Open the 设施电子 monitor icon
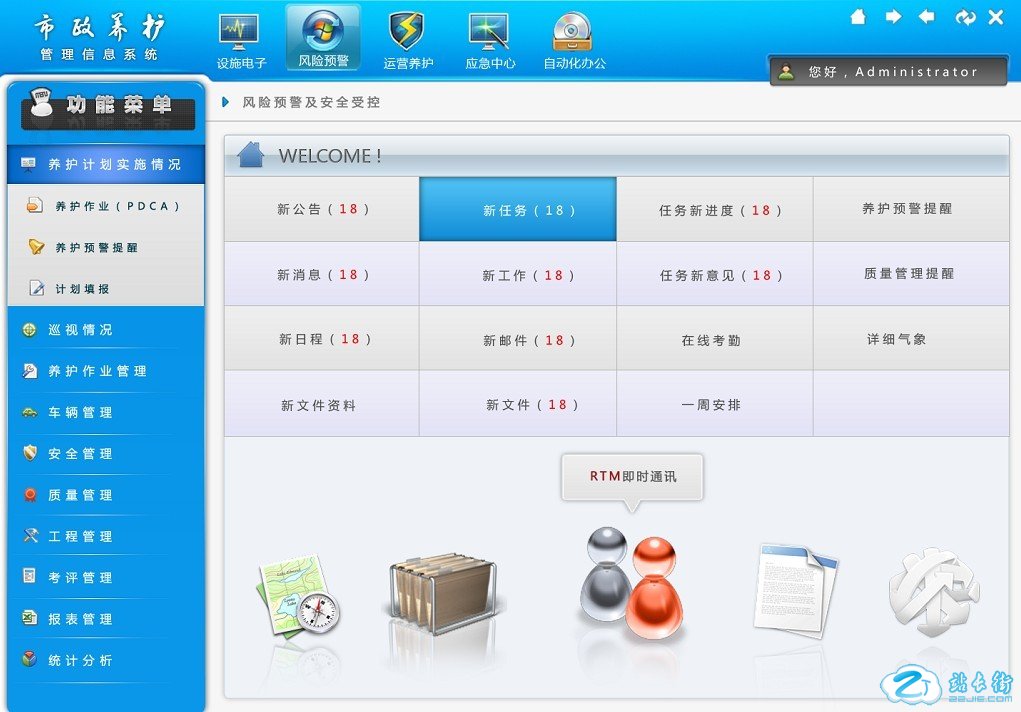 pos(240,35)
